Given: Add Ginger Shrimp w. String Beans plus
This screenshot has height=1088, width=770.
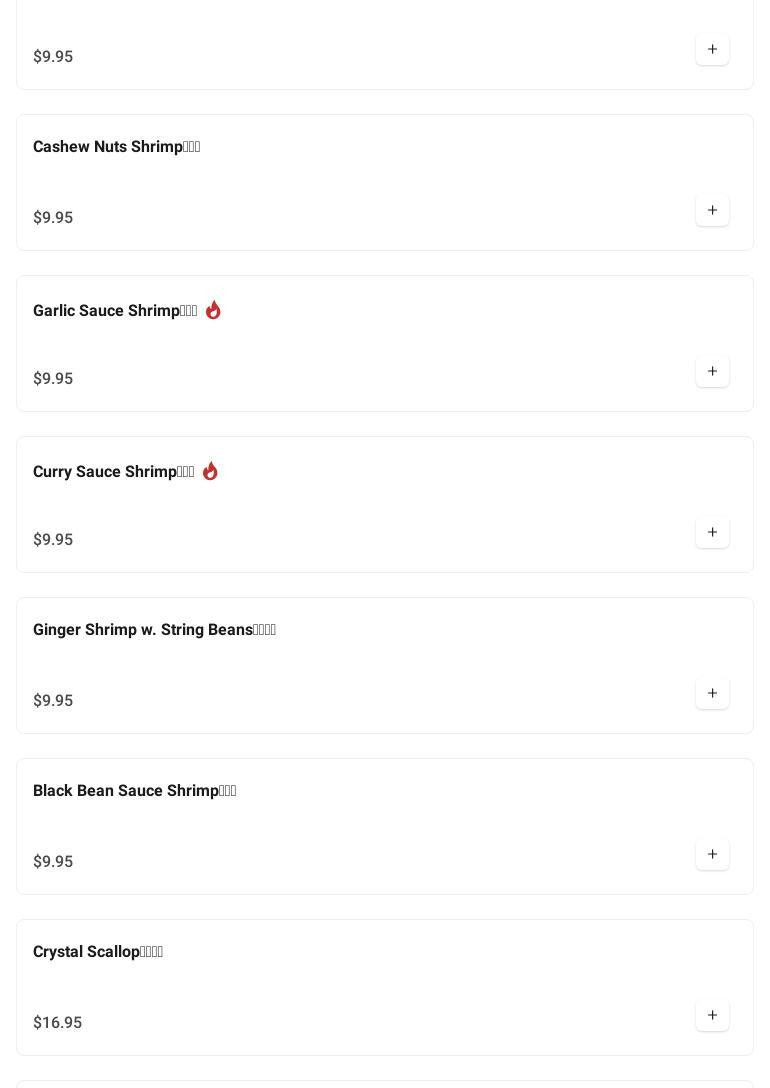Looking at the screenshot, I should pyautogui.click(x=712, y=693).
